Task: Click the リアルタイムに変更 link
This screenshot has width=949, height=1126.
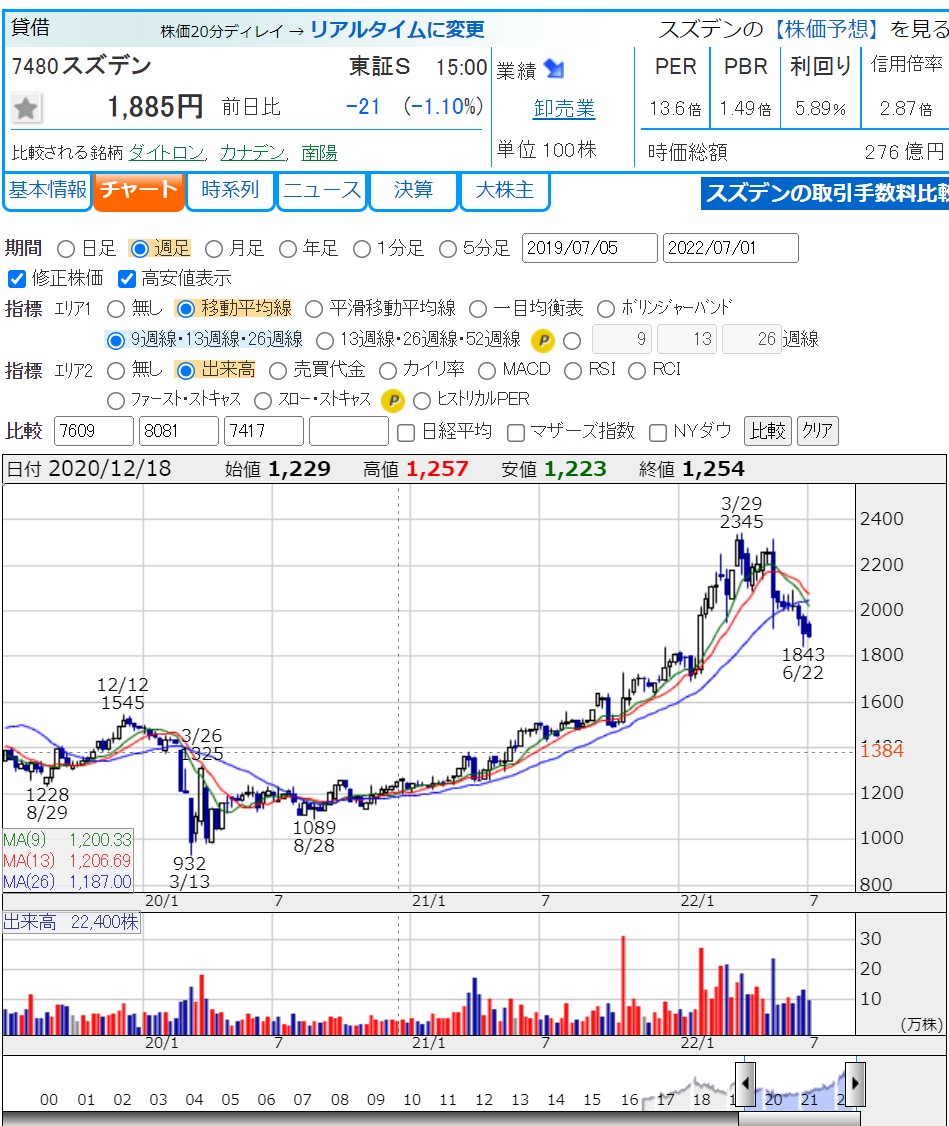Action: click(397, 30)
